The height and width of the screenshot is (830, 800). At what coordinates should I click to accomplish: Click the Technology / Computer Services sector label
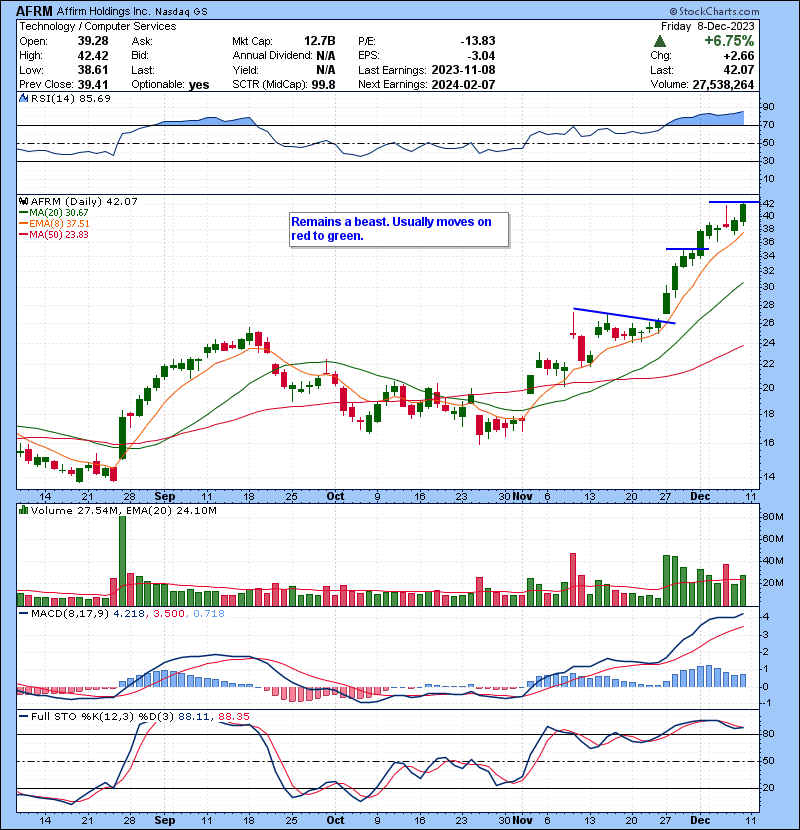(x=97, y=26)
